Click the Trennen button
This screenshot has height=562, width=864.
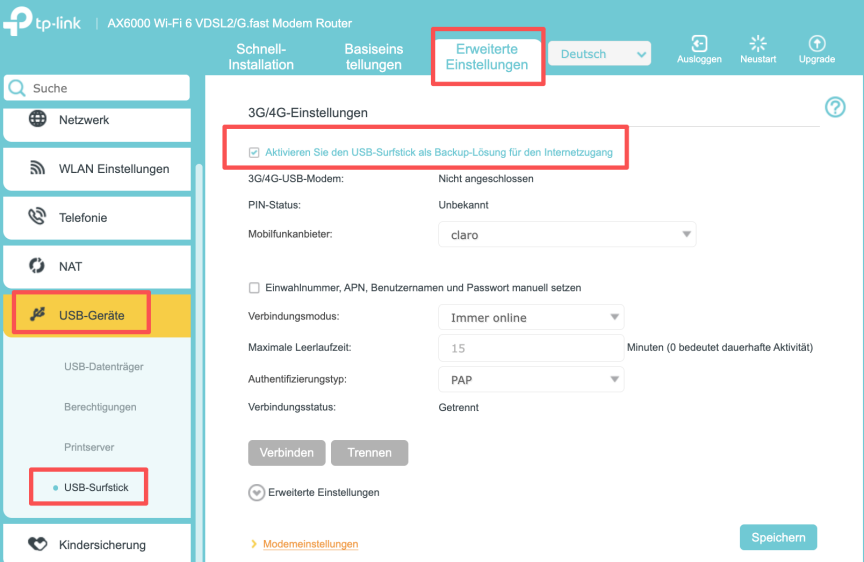click(370, 453)
